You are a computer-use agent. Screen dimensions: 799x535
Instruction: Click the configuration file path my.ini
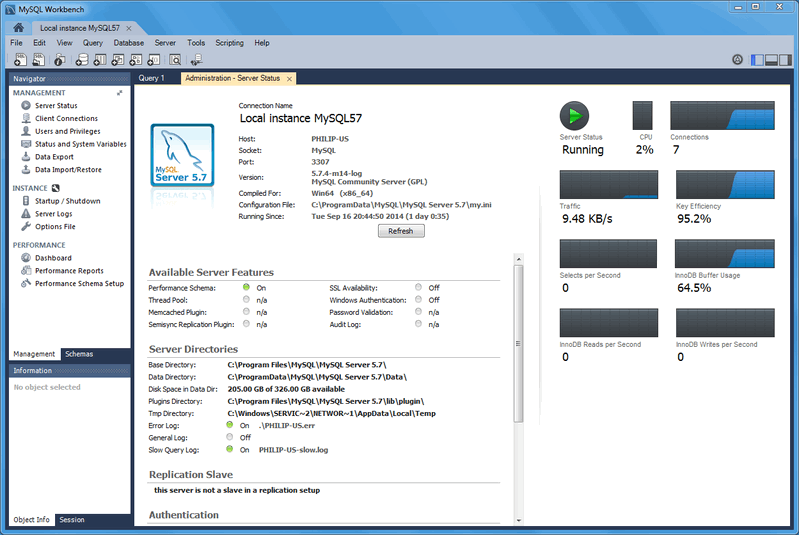point(402,205)
